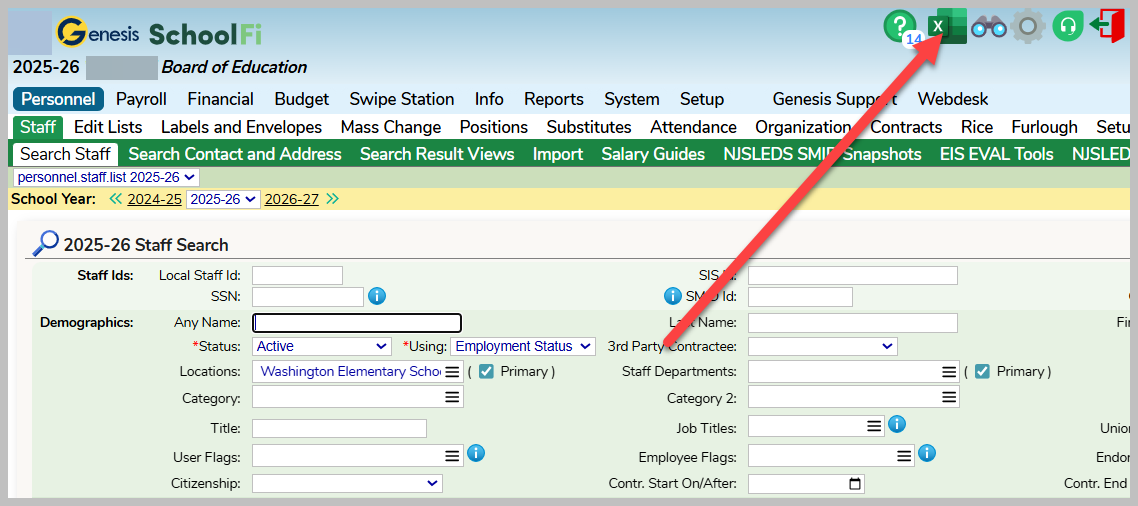Viewport: 1138px width, 506px height.
Task: Open the Locations list menu icon
Action: coord(452,372)
